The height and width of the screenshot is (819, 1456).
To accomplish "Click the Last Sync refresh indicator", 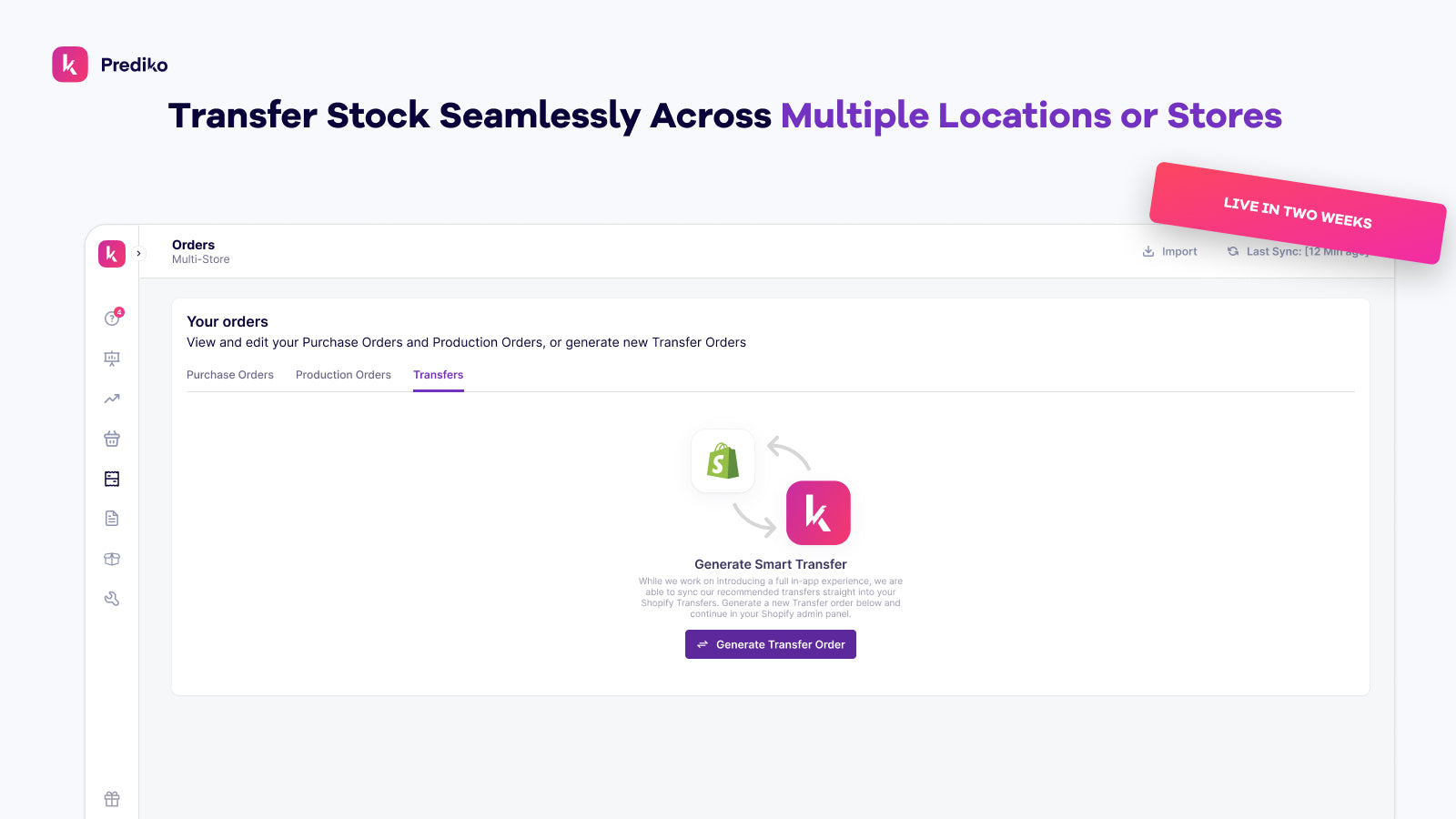I will tap(1297, 252).
